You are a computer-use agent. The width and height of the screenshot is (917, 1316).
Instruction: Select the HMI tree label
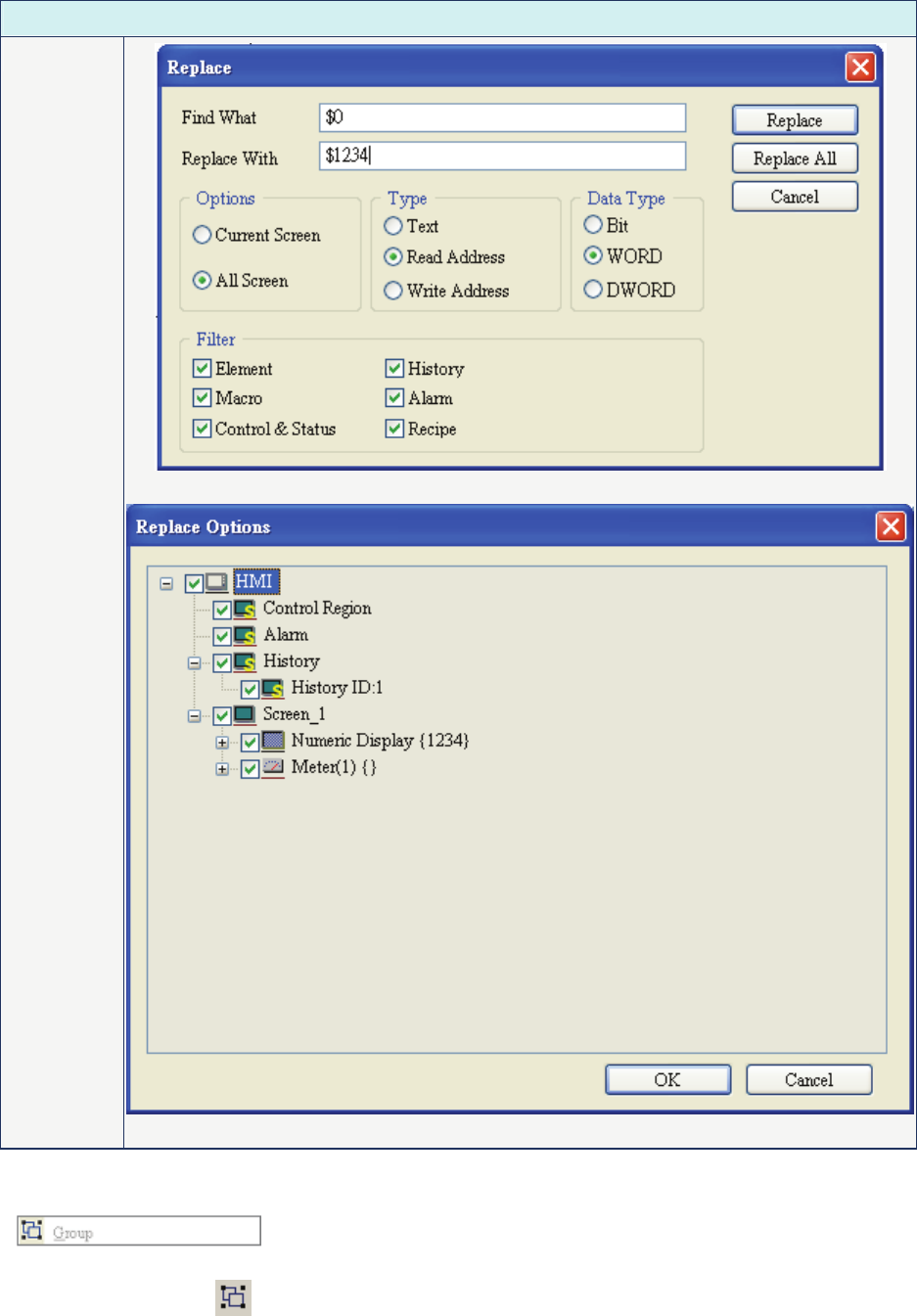tap(254, 581)
